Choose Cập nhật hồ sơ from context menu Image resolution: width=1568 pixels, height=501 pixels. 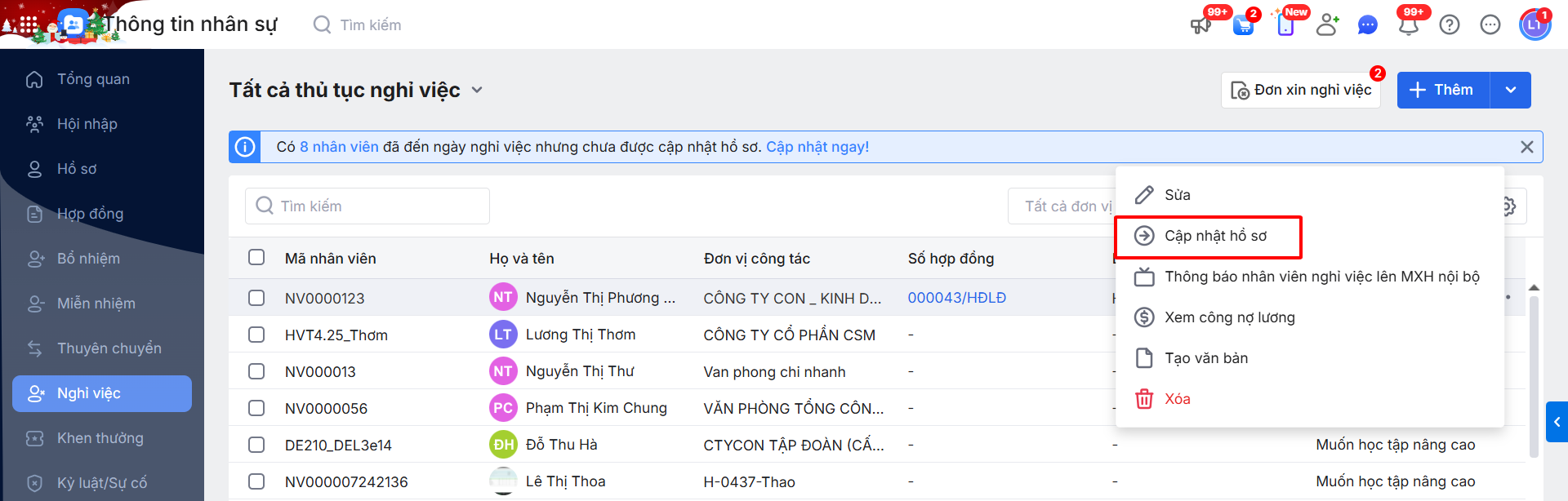click(1215, 236)
